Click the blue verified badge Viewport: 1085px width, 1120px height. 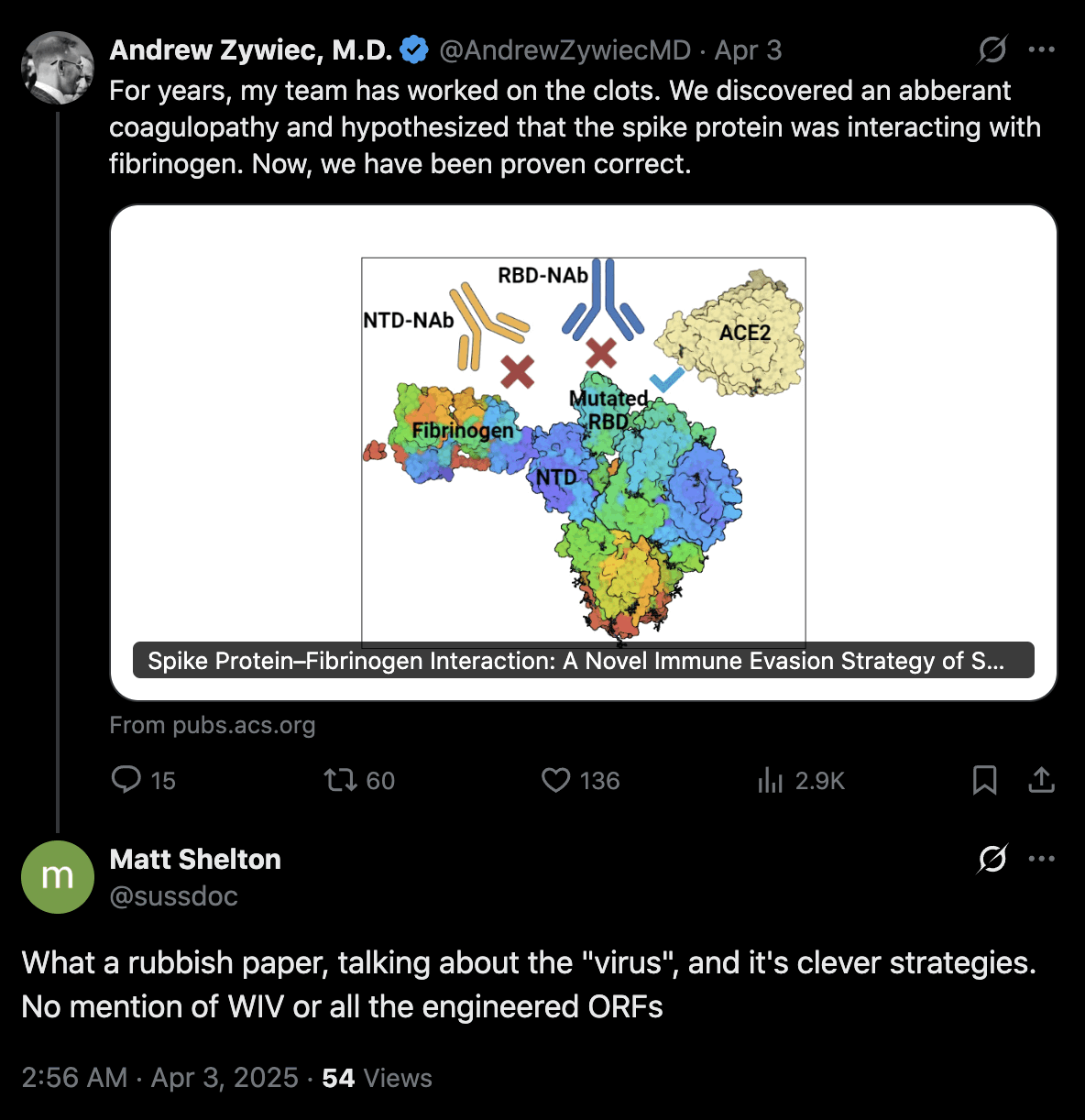(x=415, y=49)
